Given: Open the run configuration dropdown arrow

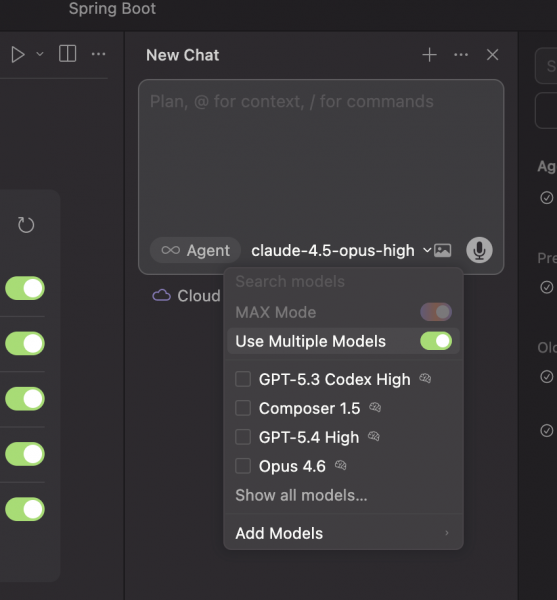Looking at the screenshot, I should click(x=40, y=54).
